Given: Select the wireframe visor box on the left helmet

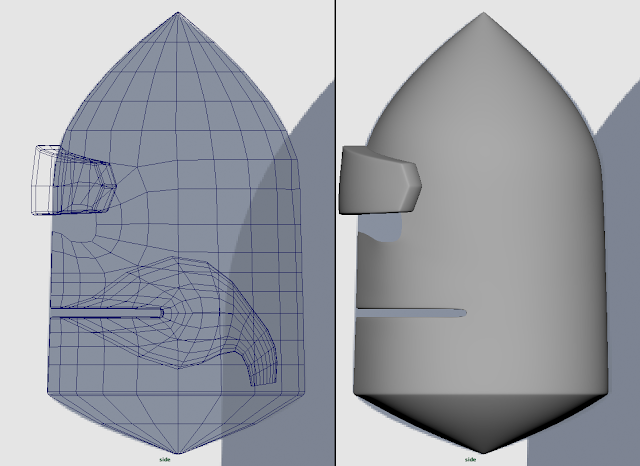Looking at the screenshot, I should (x=74, y=180).
